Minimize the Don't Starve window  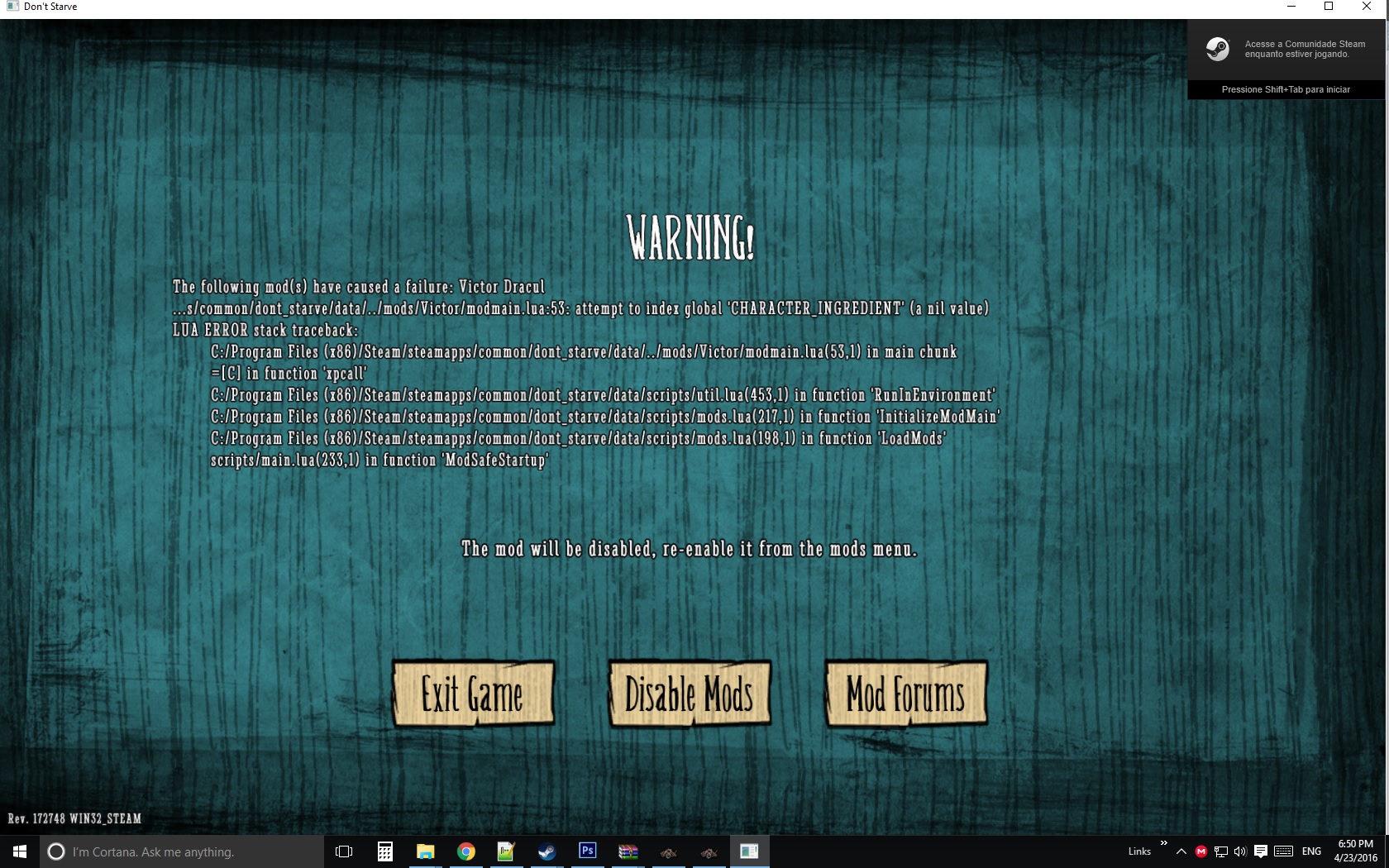click(x=1291, y=7)
